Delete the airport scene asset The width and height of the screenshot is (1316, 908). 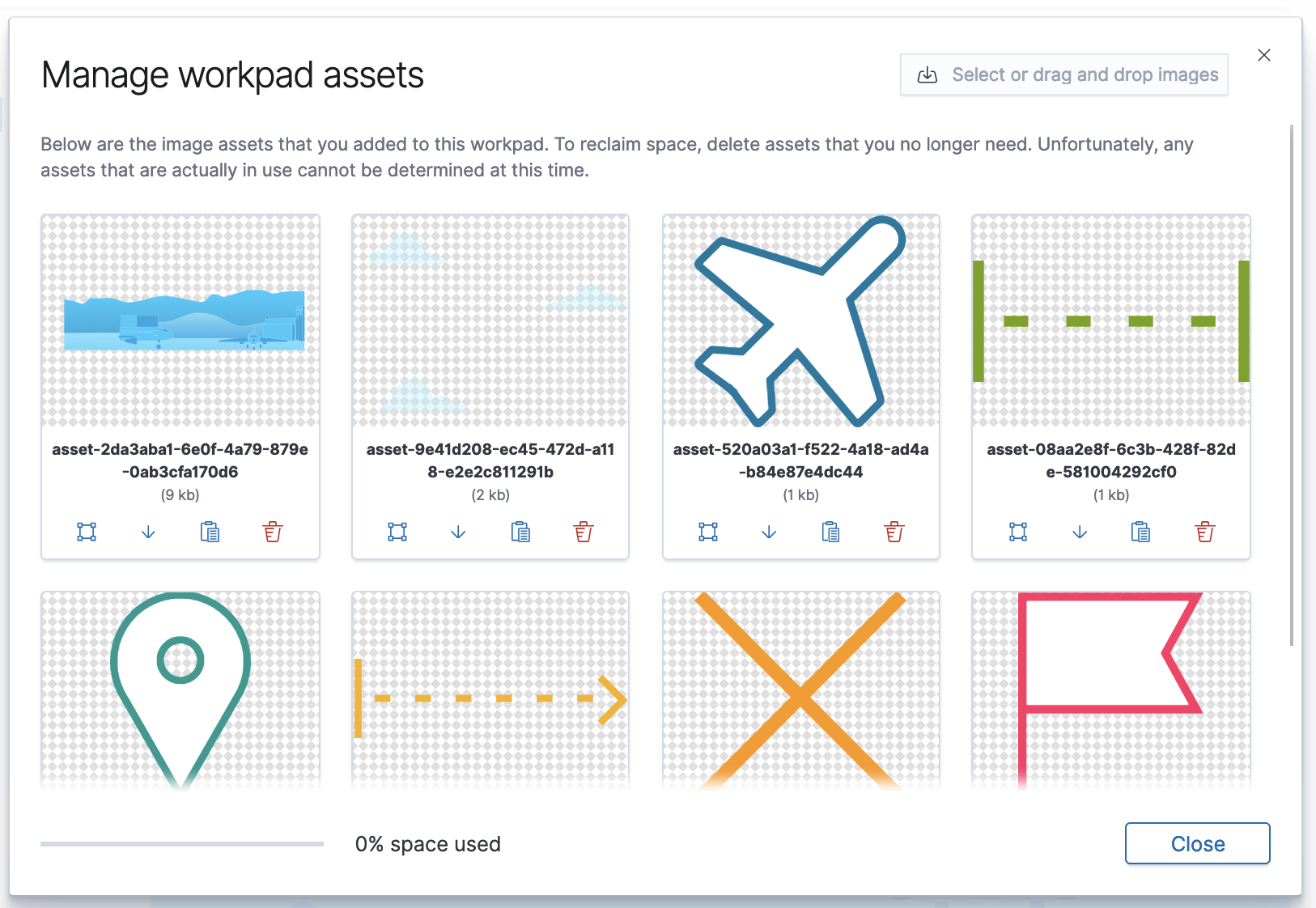pyautogui.click(x=273, y=532)
